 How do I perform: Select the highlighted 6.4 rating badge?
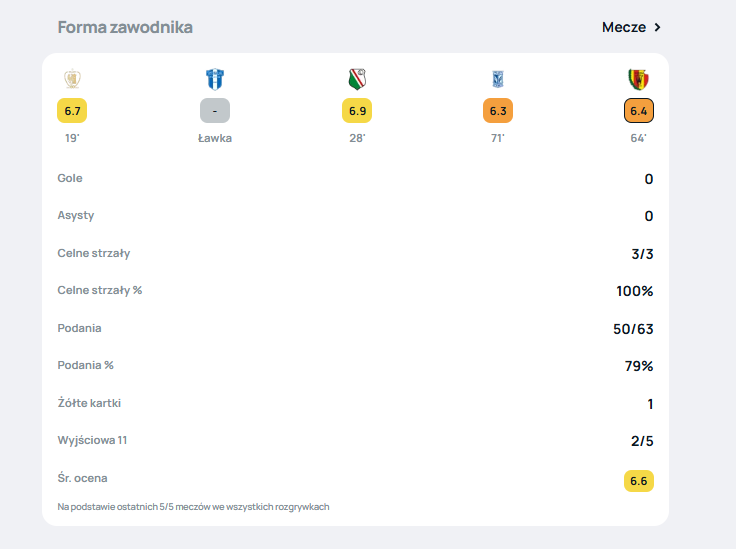[x=638, y=110]
